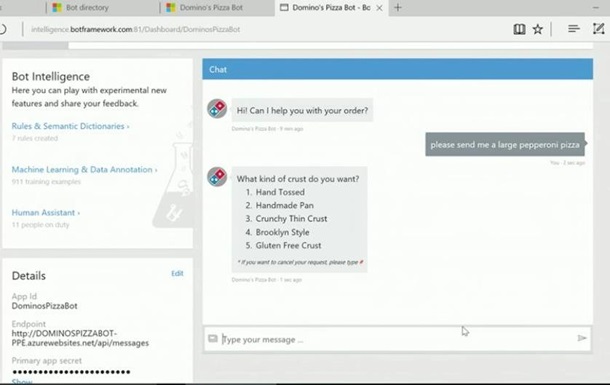Select the 'Hand Tossed' crust option text
Screen dimensions: 610x385
(280, 192)
